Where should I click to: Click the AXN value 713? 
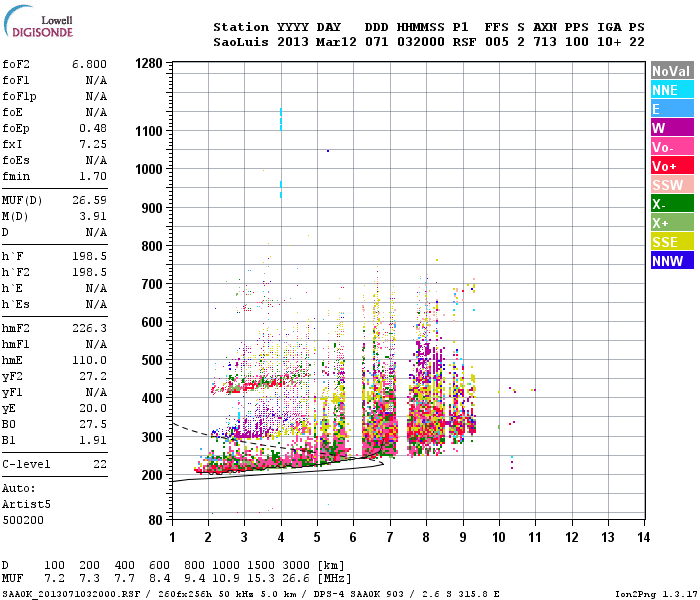(545, 42)
